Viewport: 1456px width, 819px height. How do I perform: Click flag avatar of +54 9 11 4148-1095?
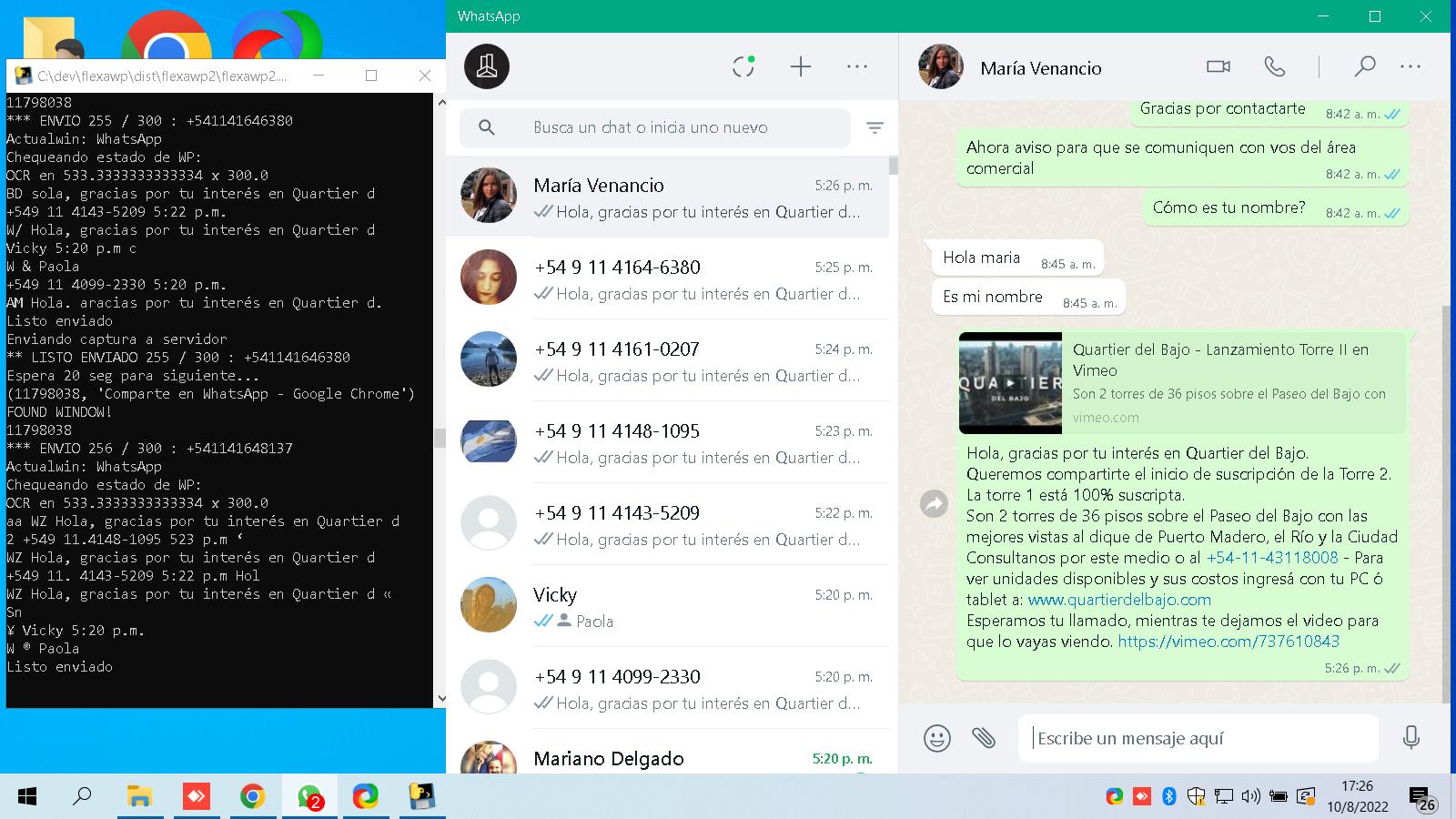[x=489, y=440]
